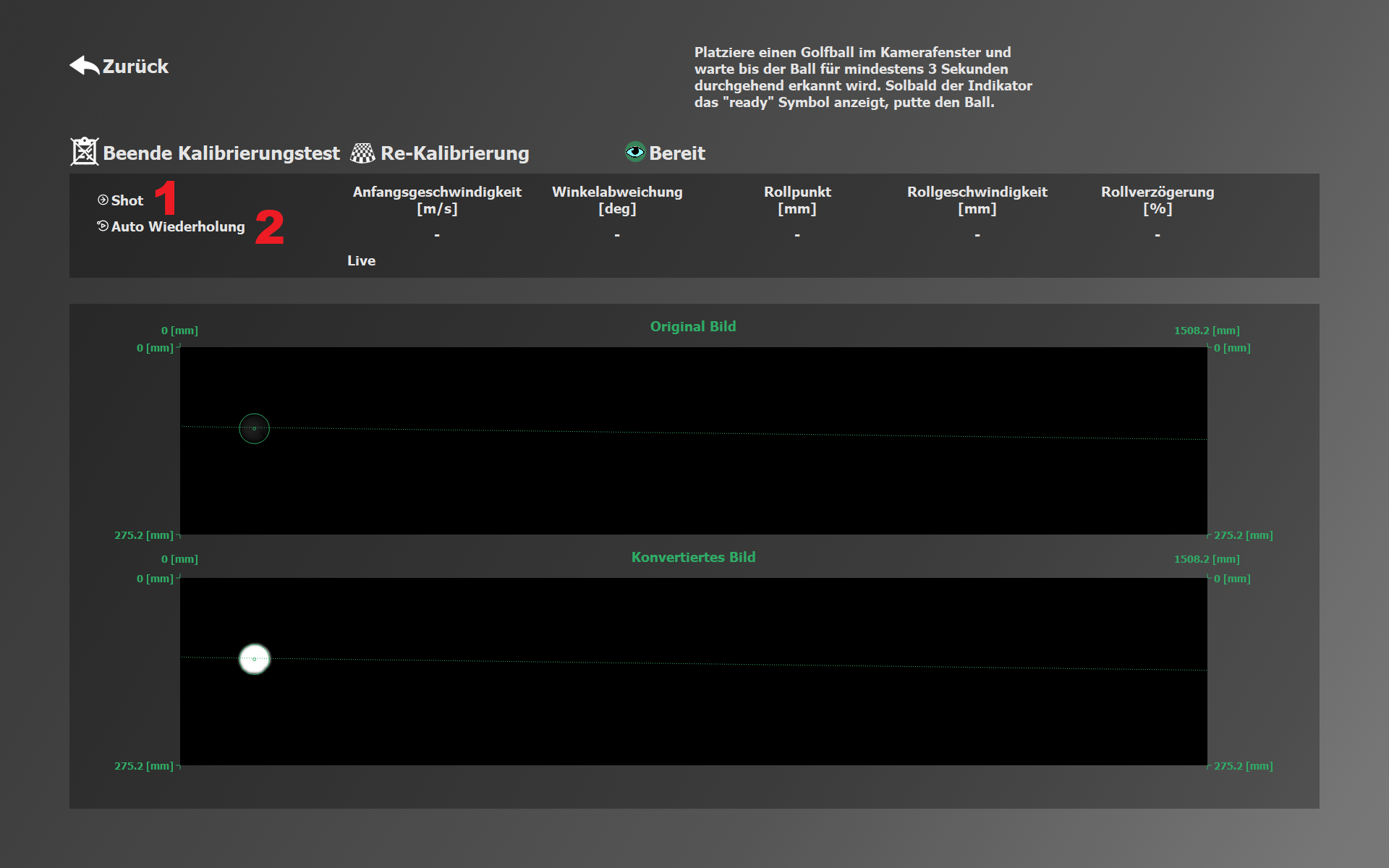
Task: Click the Auto Wiederholung repeat icon
Action: point(103,226)
